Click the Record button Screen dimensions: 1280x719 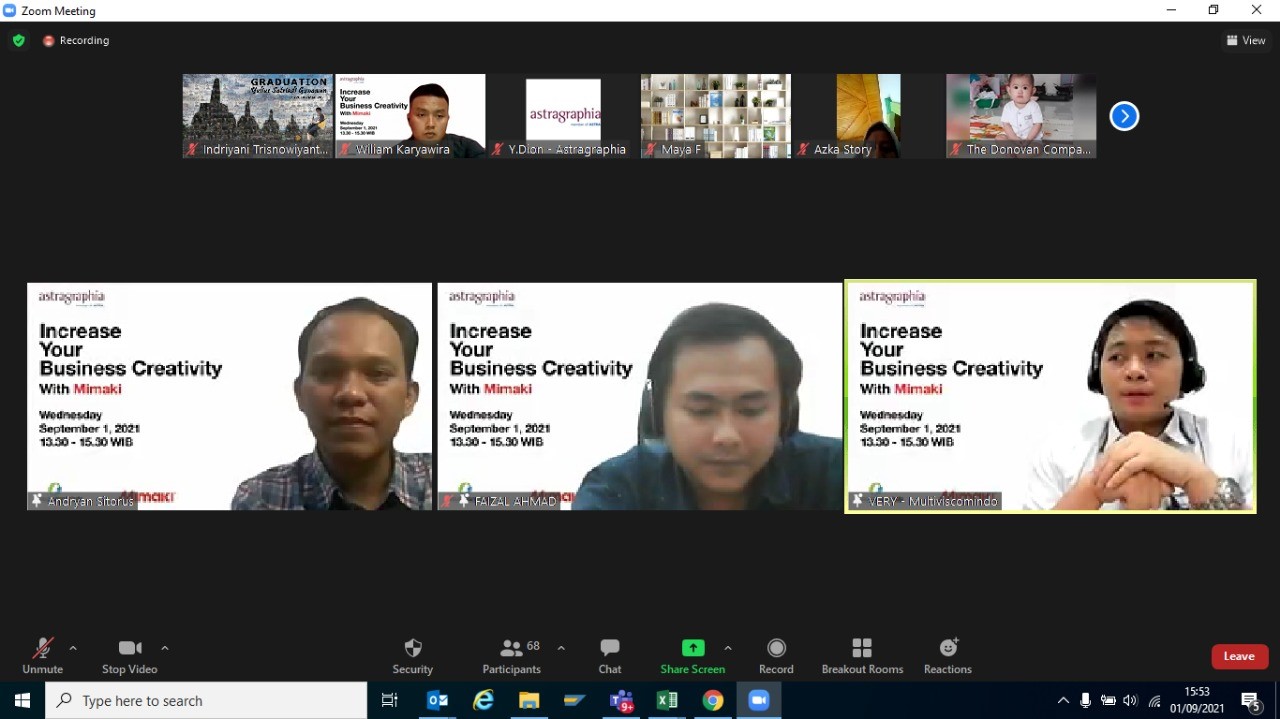click(x=776, y=656)
